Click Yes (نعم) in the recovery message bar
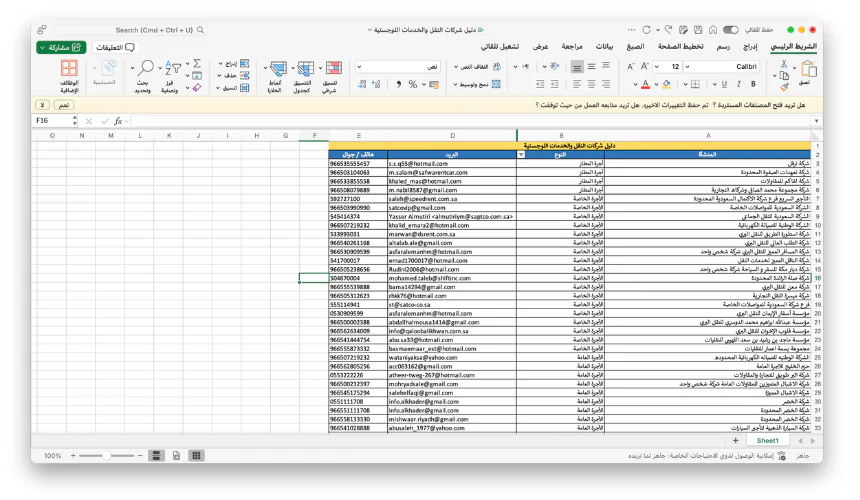The height and width of the screenshot is (500, 860). coord(62,104)
